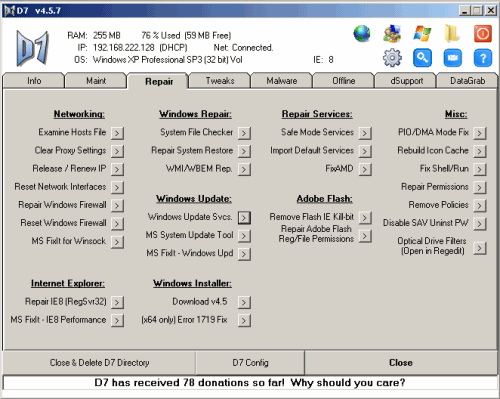Open the Maint tab
The width and height of the screenshot is (500, 399).
96,81
